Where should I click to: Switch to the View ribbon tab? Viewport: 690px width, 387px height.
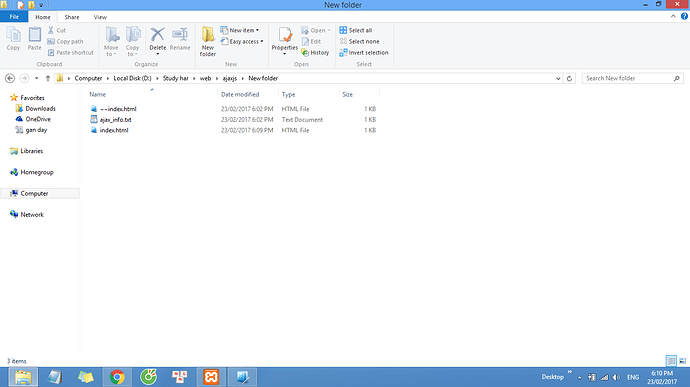click(x=100, y=17)
